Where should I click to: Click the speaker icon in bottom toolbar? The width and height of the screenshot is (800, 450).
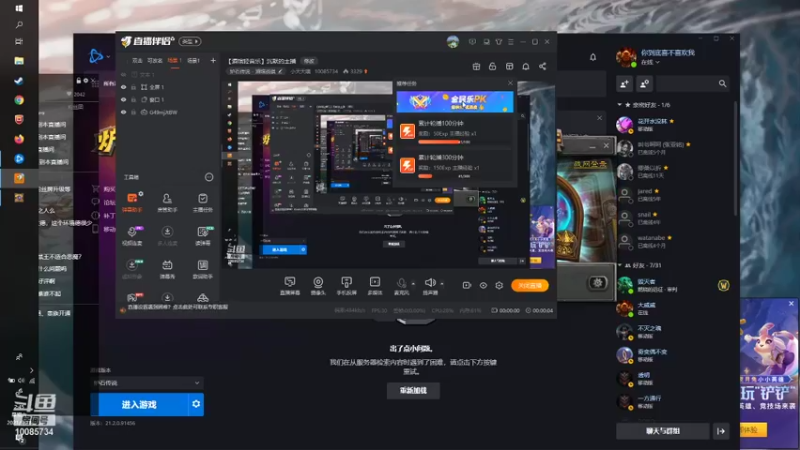tap(430, 283)
